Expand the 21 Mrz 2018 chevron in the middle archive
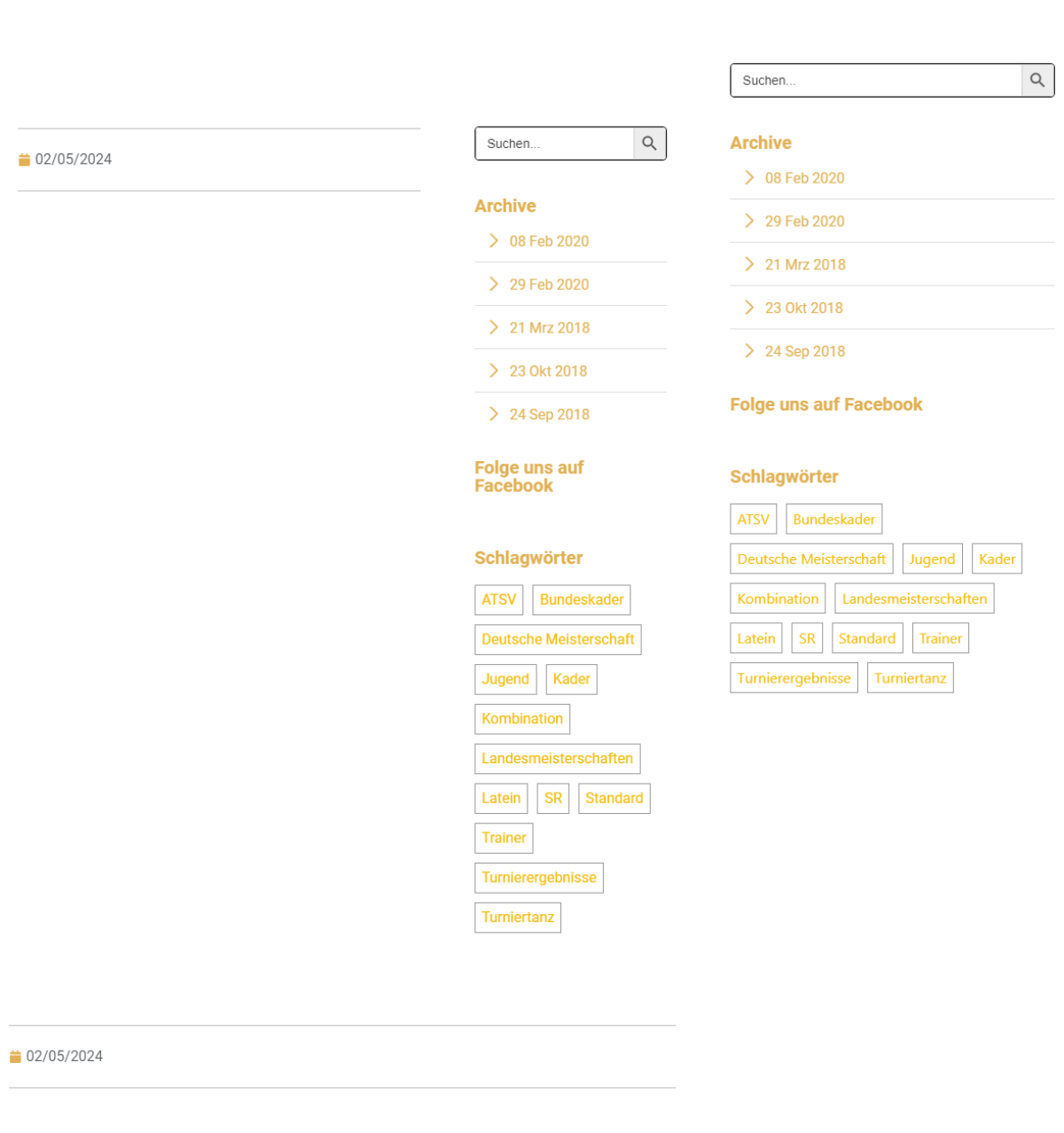This screenshot has height=1133, width=1064. 494,327
